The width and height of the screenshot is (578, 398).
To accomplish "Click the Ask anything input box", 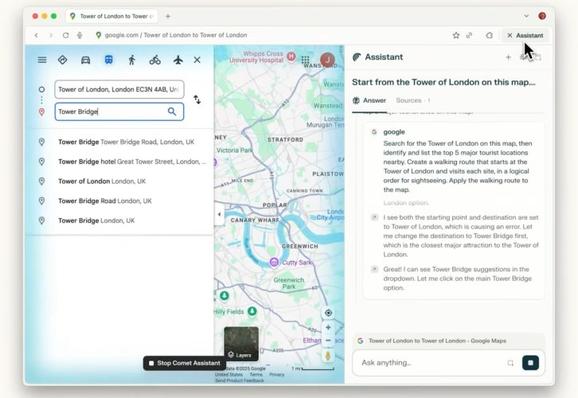I will 431,363.
